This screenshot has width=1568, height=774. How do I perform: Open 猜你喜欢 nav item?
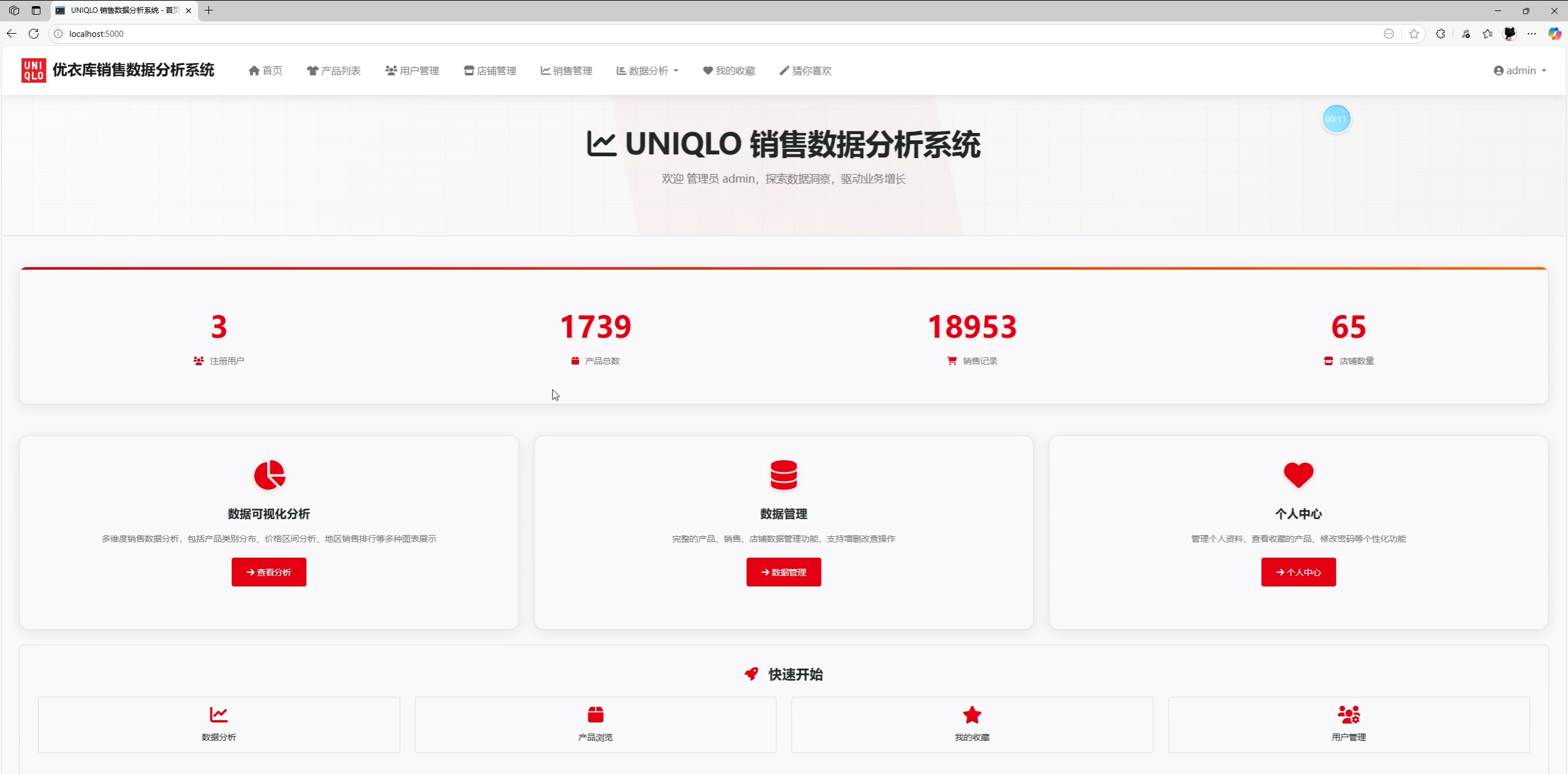(x=806, y=70)
